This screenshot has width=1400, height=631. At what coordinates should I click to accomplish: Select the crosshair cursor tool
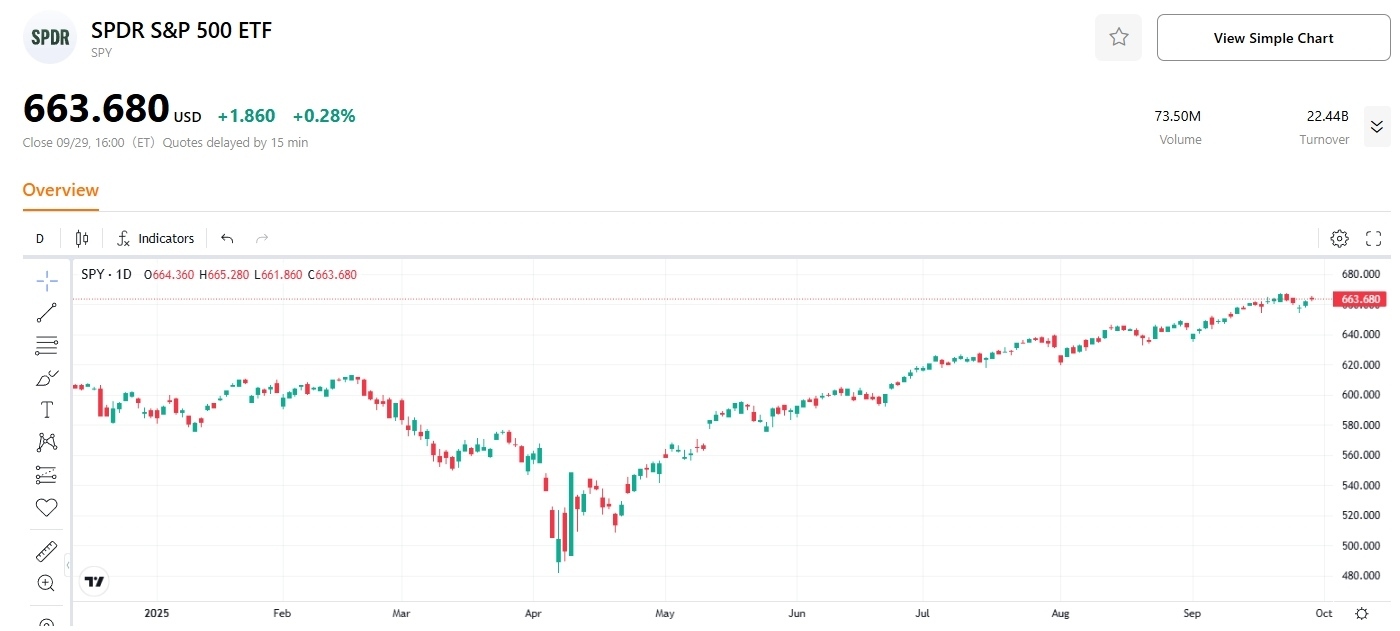(46, 281)
